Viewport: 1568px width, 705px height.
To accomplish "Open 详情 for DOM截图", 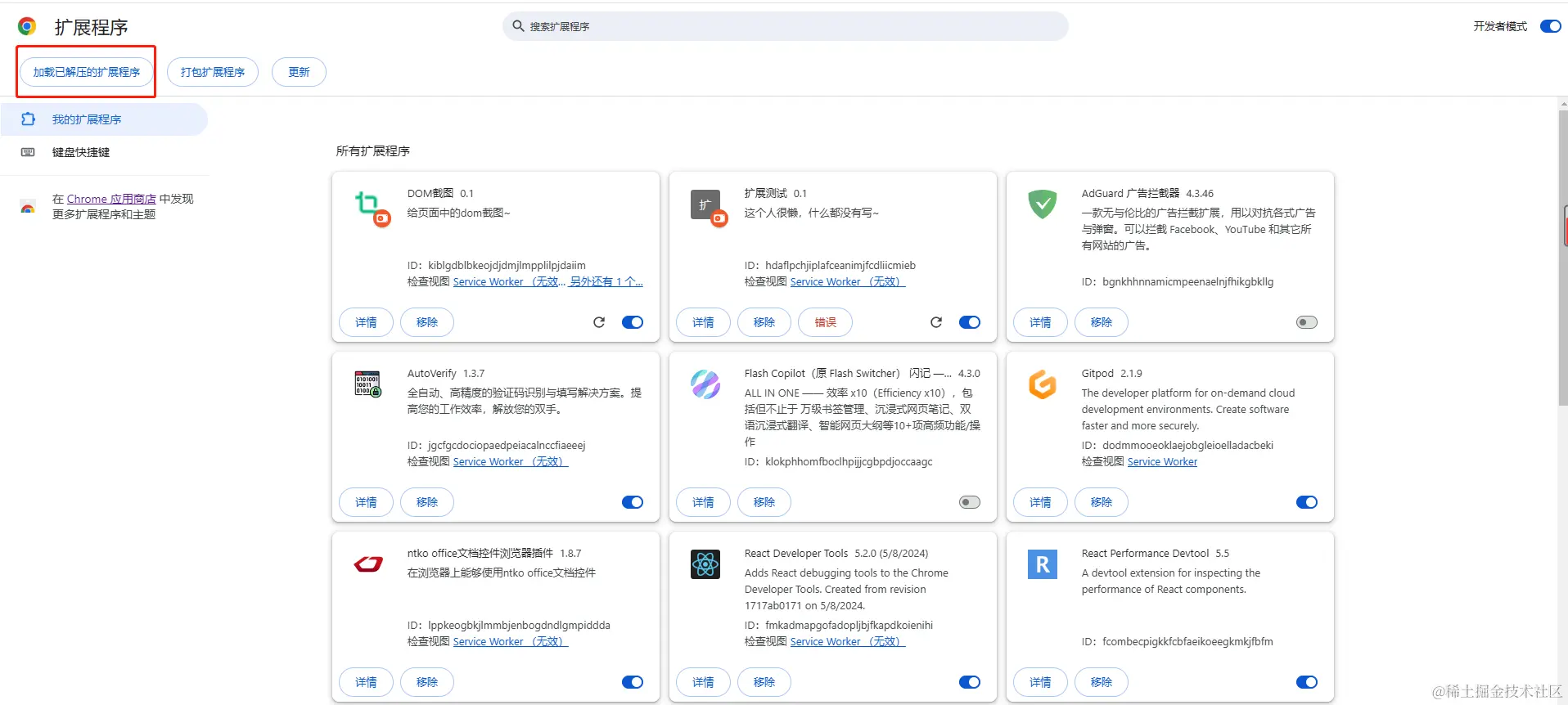I will (x=366, y=322).
